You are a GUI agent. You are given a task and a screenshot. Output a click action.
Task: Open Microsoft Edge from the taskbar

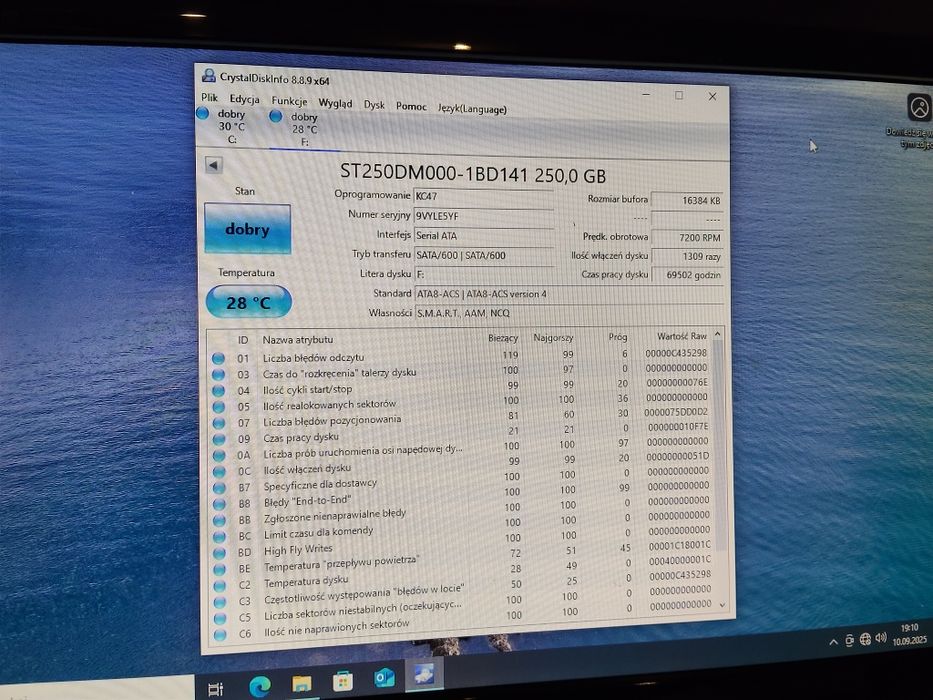click(x=259, y=686)
